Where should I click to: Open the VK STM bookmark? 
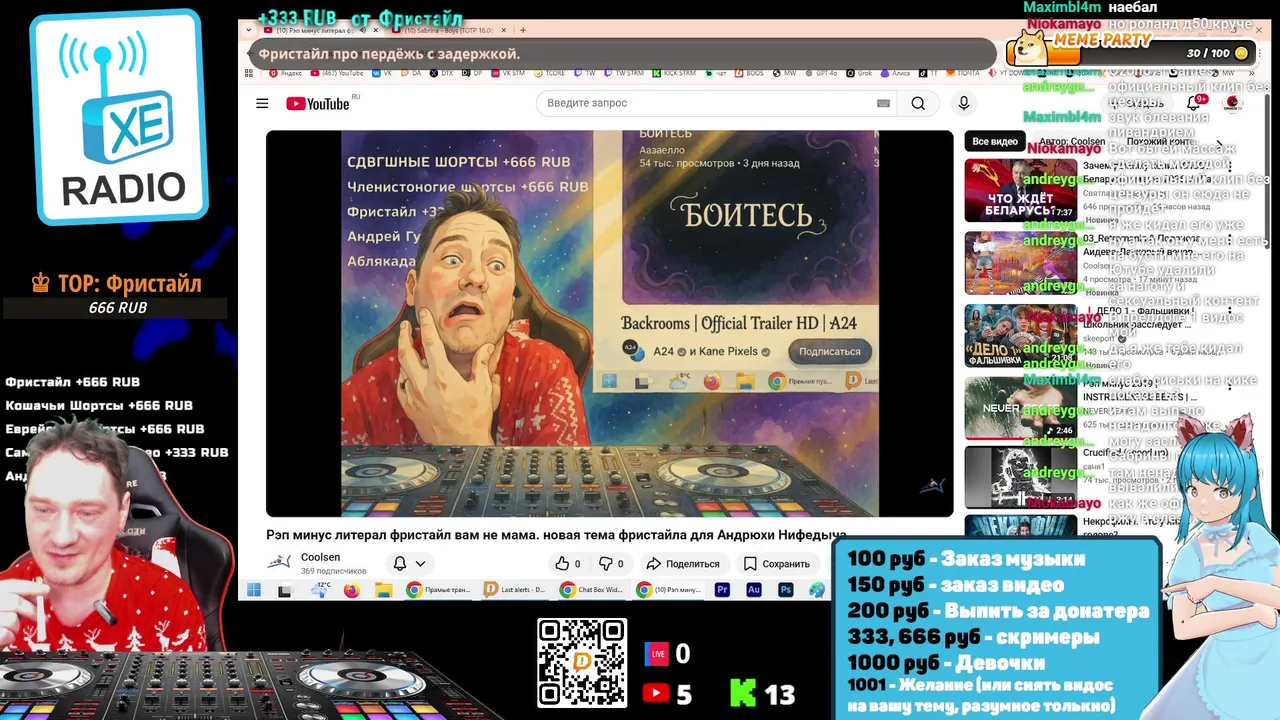(x=507, y=73)
